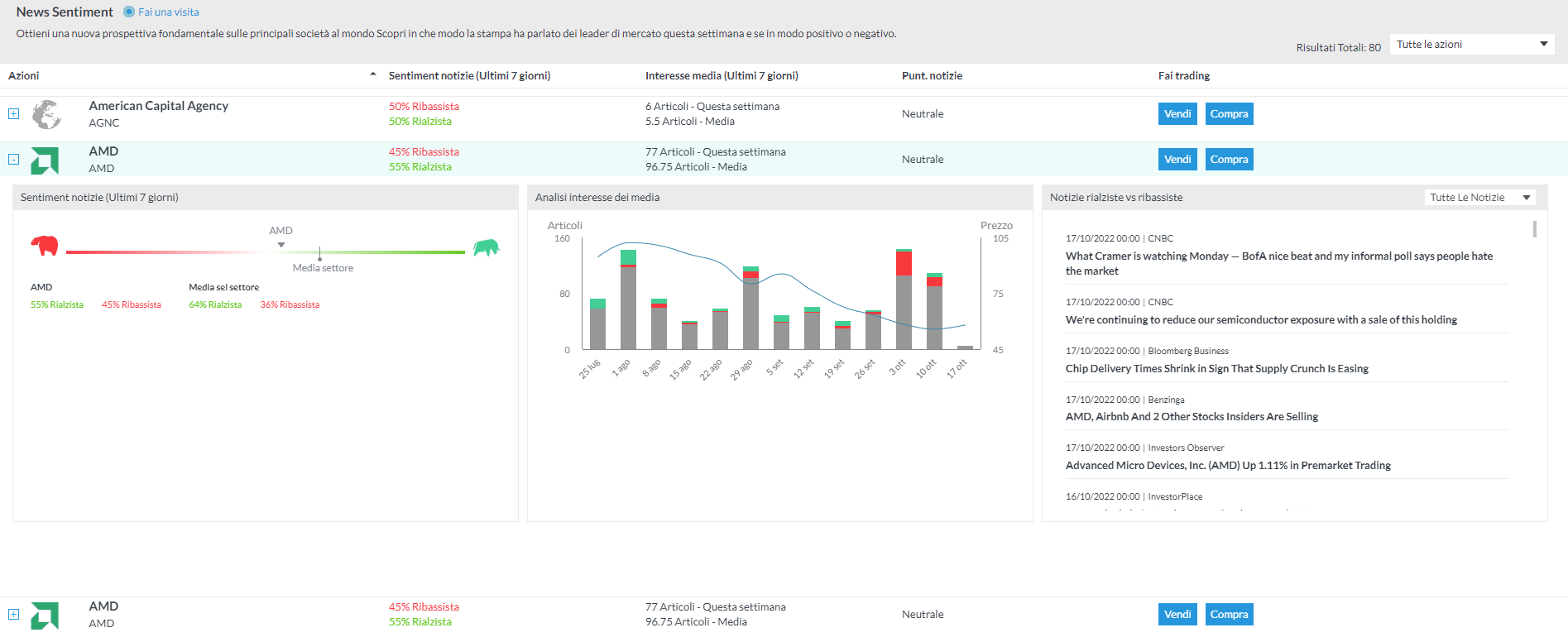Click the sort arrow in Azioni column
Viewport: 1568px width, 642px height.
point(373,74)
